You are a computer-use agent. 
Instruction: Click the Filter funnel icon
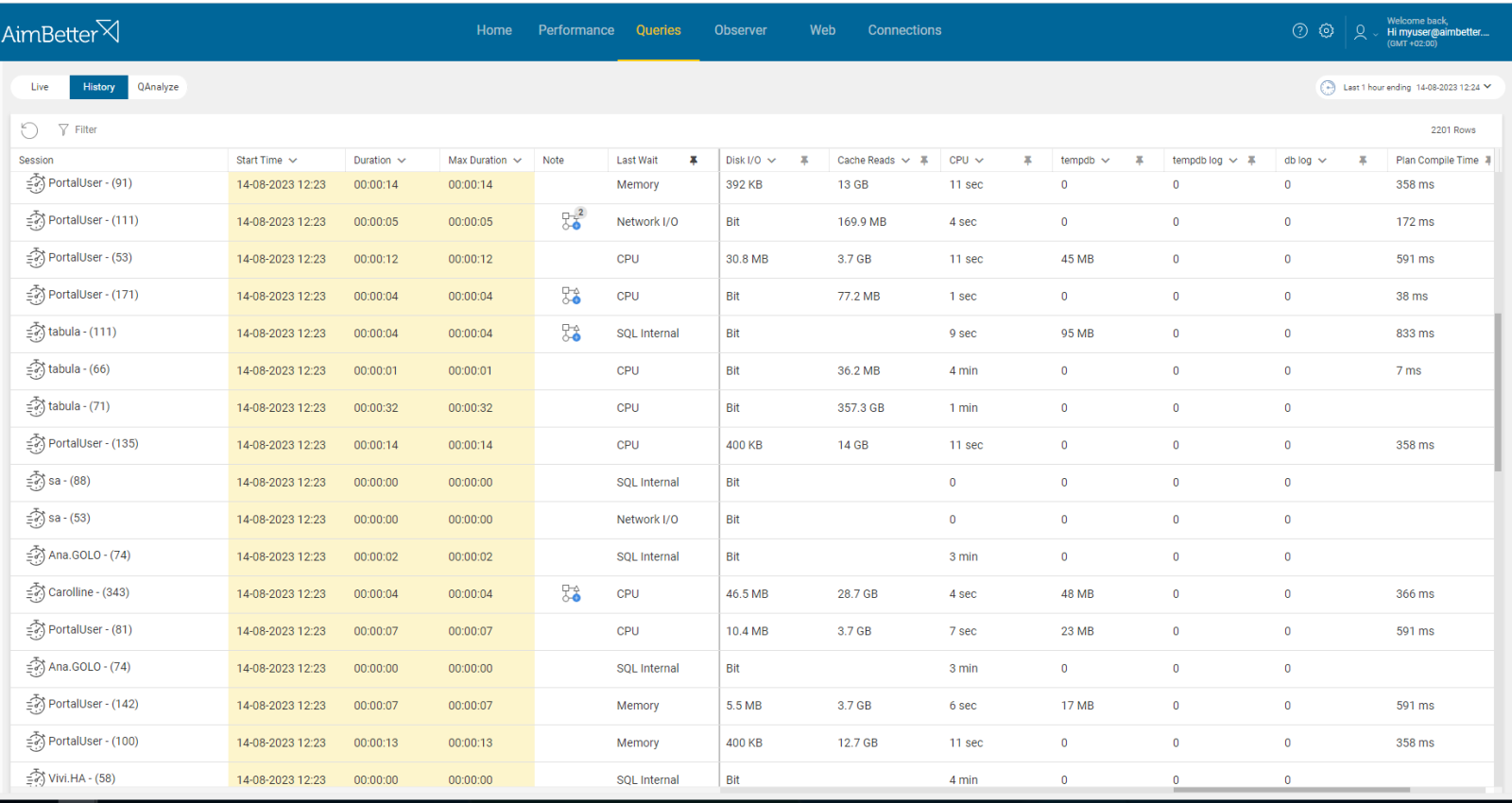coord(63,130)
